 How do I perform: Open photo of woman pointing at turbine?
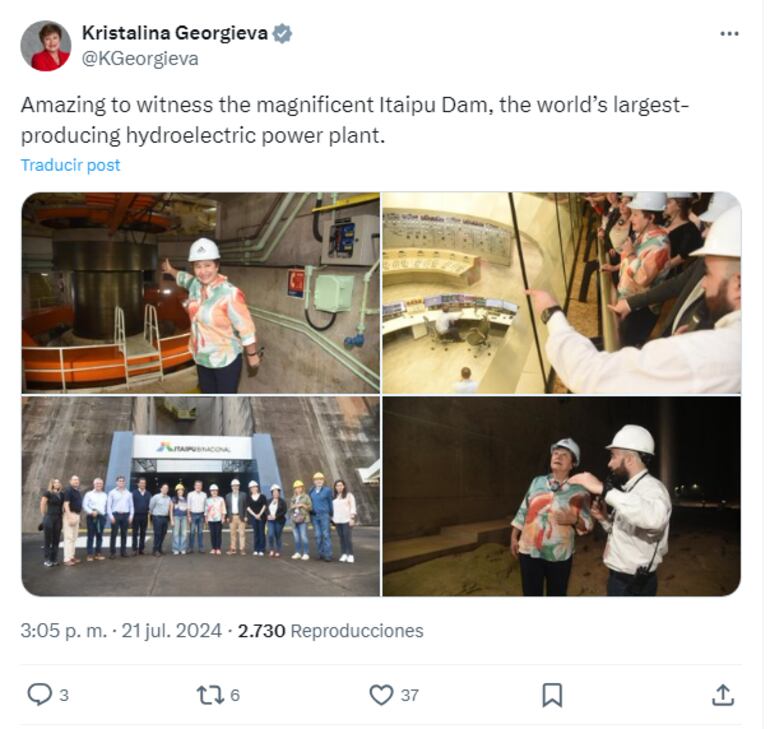click(200, 293)
